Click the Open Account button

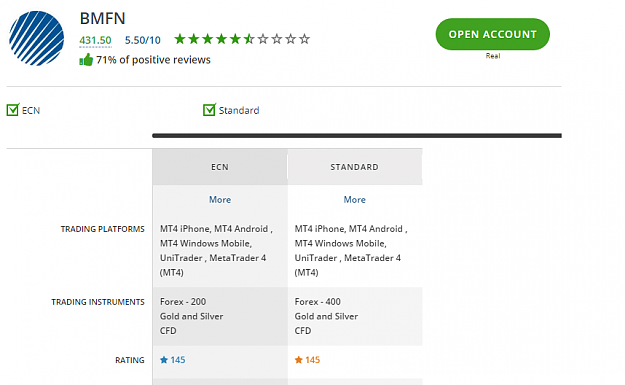[x=493, y=34]
